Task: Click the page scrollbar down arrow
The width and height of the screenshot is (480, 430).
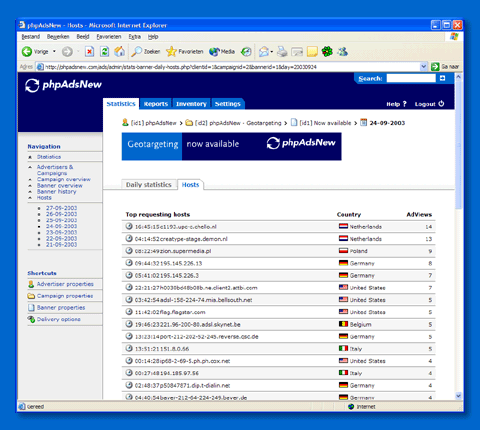Action: click(458, 396)
